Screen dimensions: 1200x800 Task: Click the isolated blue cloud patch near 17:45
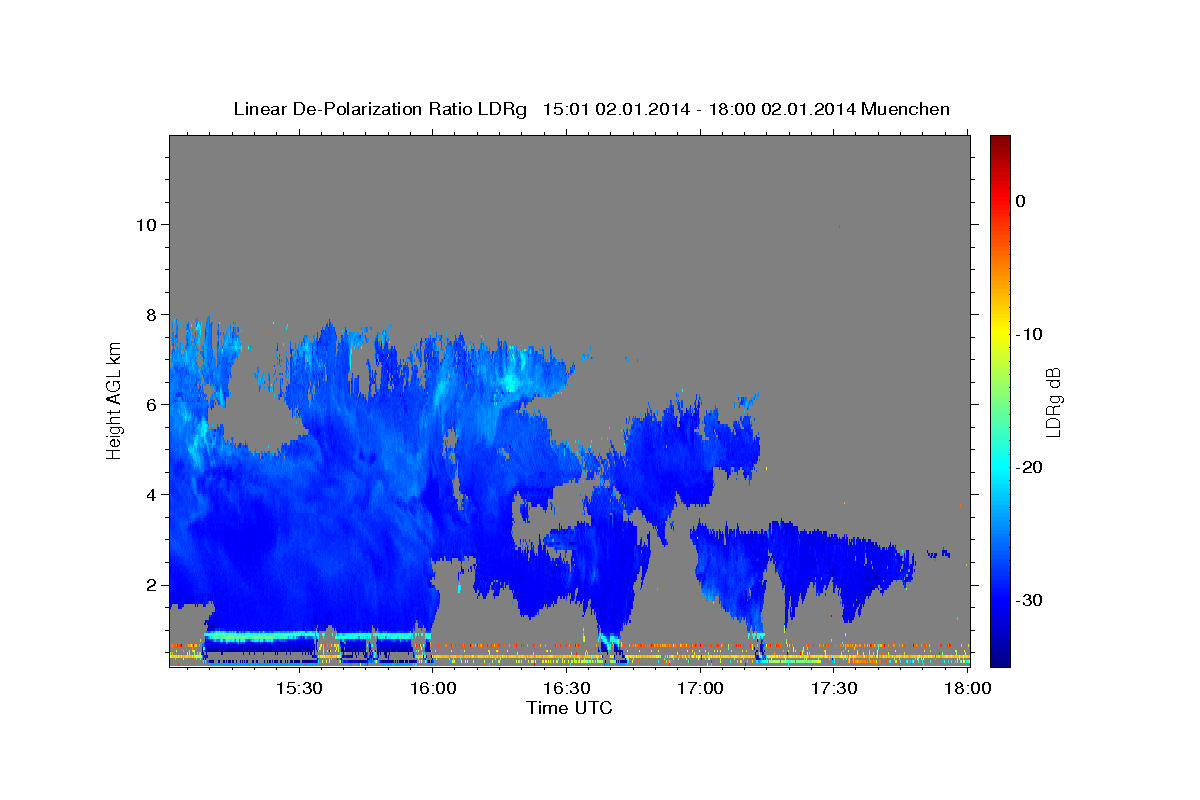pos(938,553)
